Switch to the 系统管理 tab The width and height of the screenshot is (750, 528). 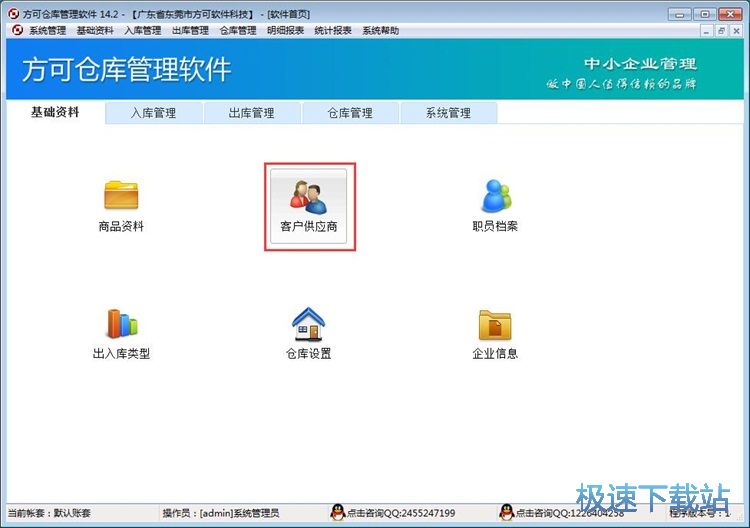coord(449,113)
